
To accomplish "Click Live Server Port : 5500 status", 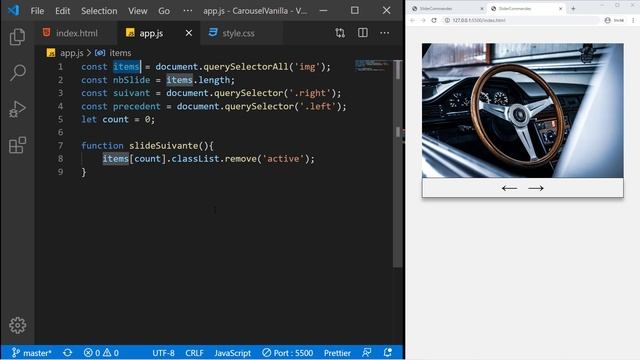I will click(288, 353).
